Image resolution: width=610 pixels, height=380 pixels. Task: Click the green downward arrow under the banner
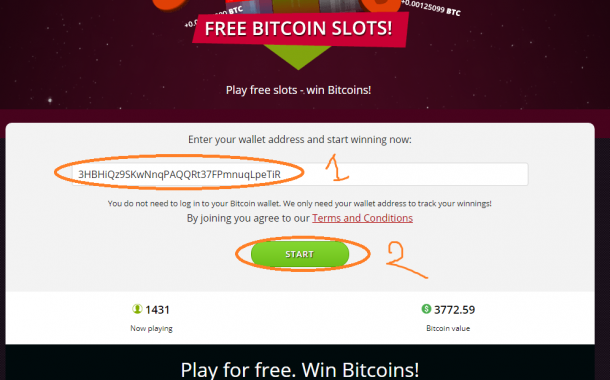pyautogui.click(x=298, y=57)
